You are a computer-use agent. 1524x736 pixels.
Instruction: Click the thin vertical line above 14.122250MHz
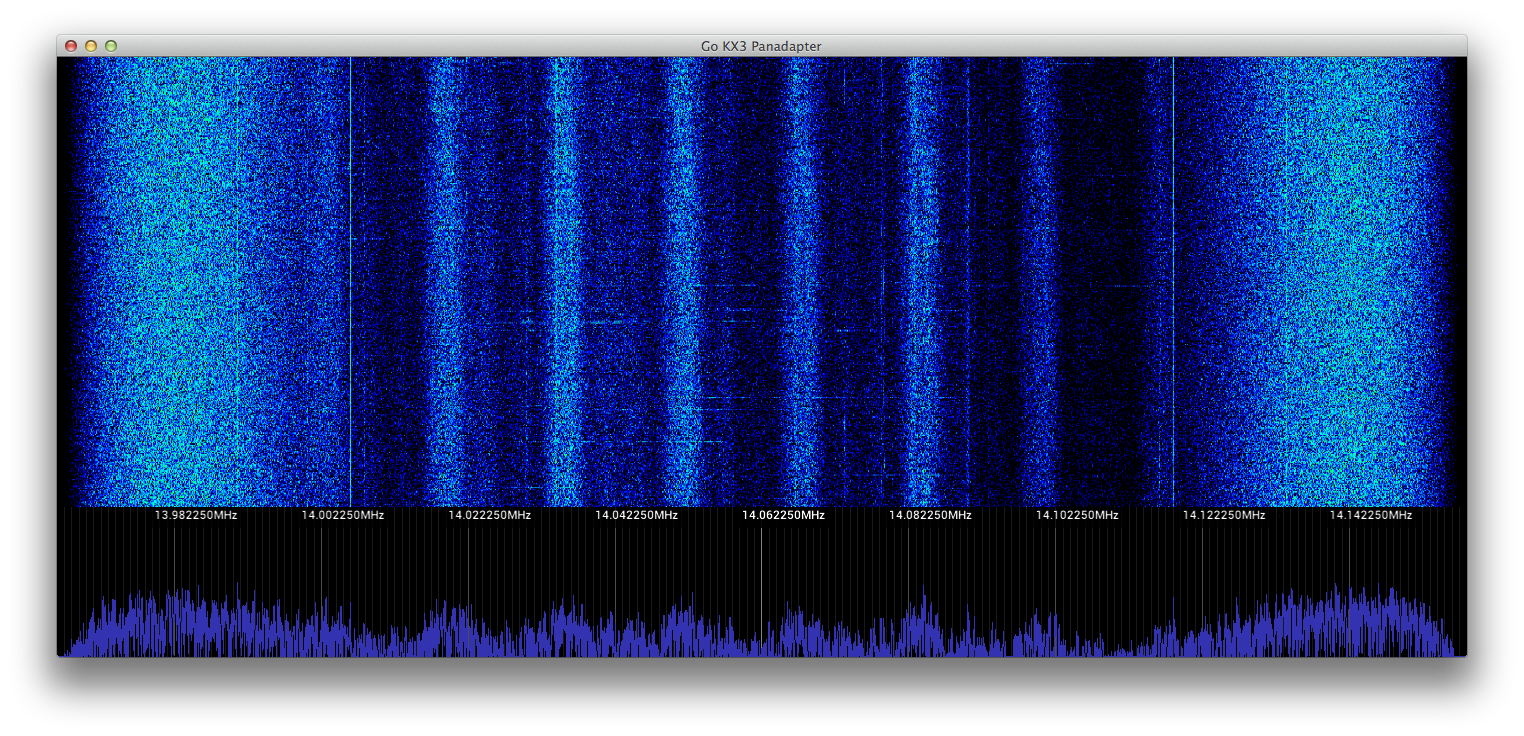(x=1173, y=280)
